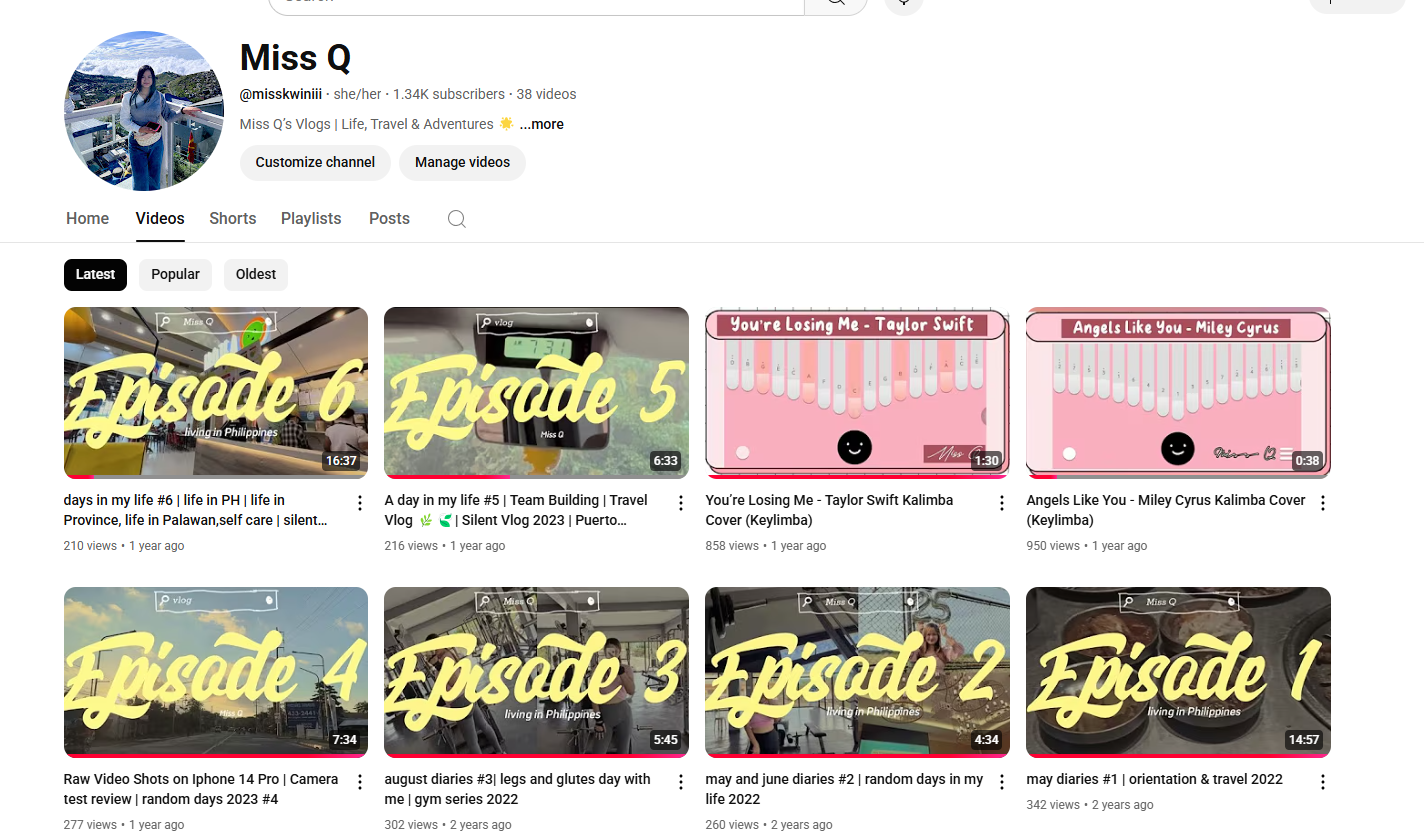Open the Episode 1 video thumbnail
The height and width of the screenshot is (838, 1424).
point(1178,672)
